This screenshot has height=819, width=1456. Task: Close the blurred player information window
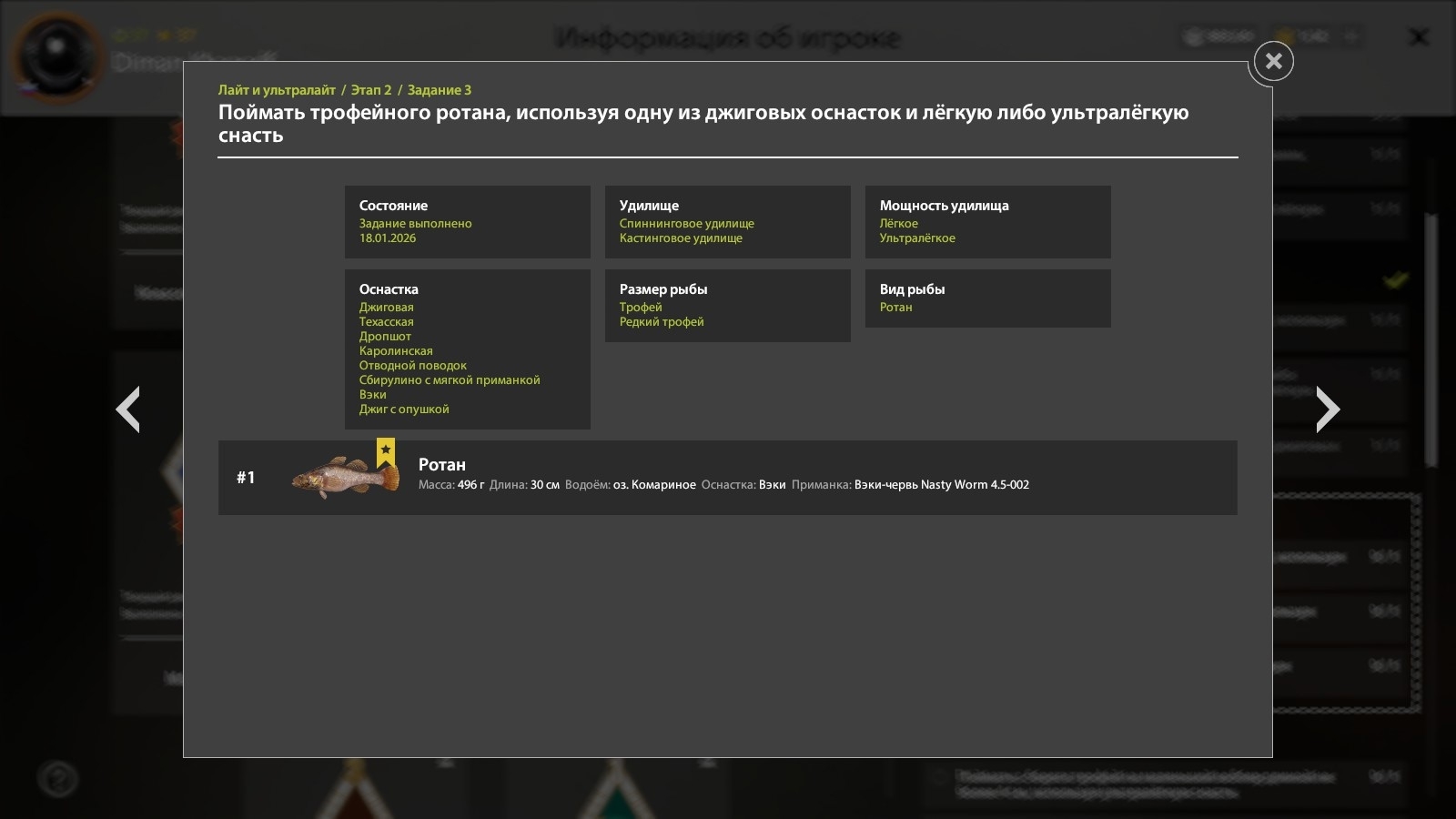pyautogui.click(x=1418, y=37)
